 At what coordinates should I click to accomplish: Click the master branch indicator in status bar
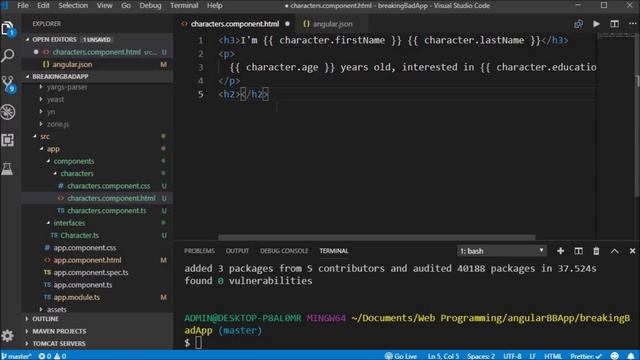click(x=16, y=356)
